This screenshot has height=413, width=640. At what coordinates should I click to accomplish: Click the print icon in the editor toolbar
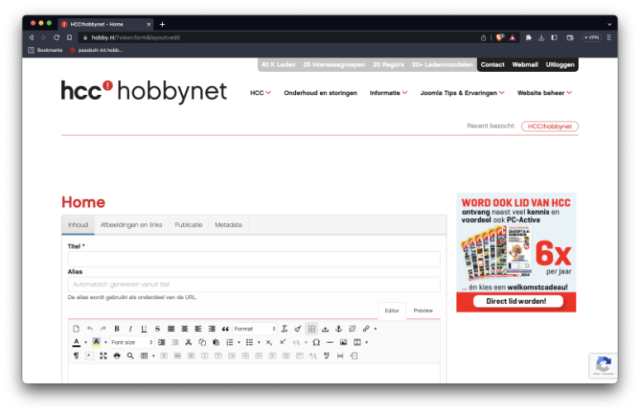(117, 355)
